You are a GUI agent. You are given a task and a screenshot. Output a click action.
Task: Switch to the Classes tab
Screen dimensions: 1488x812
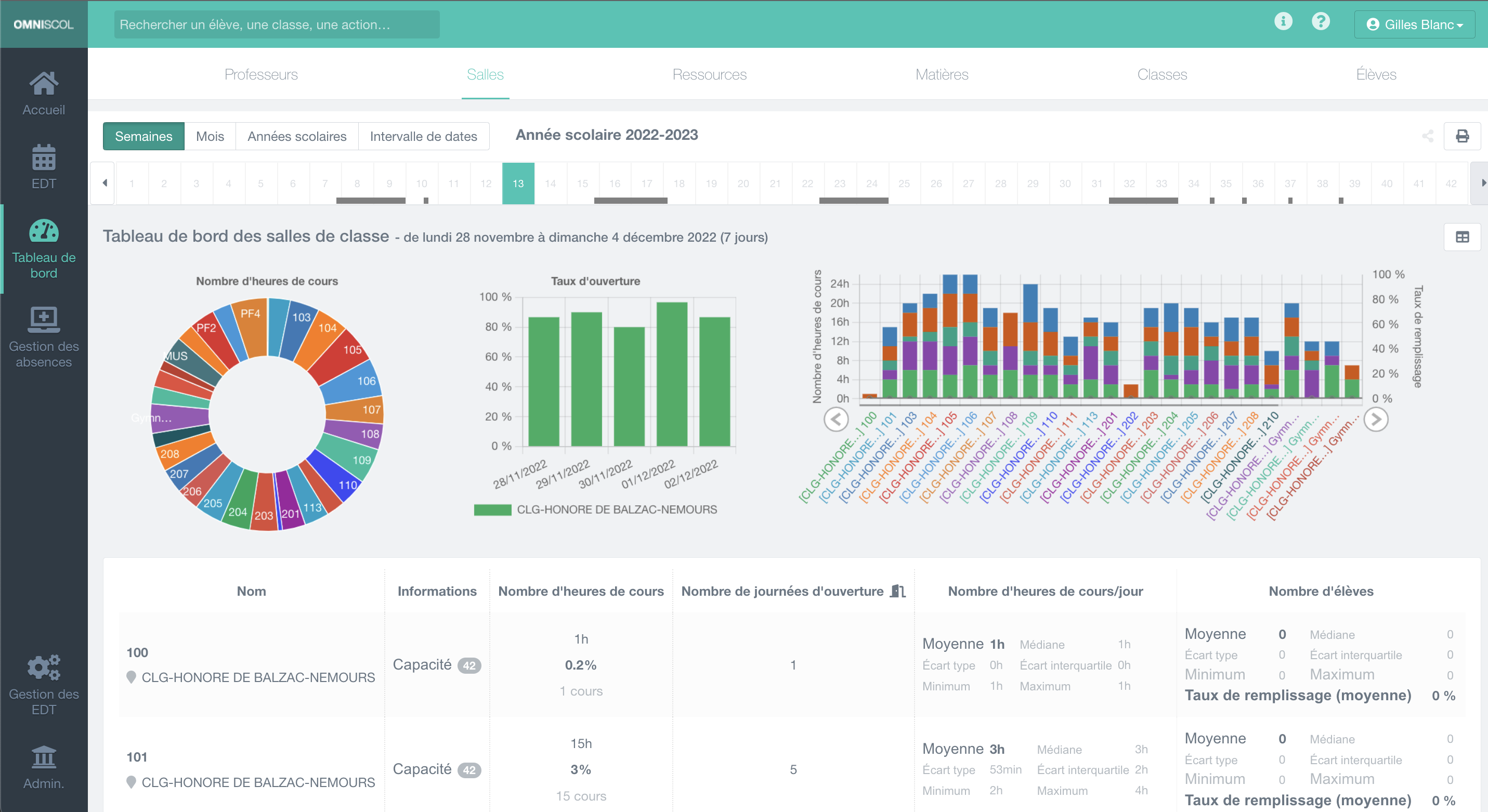pyautogui.click(x=1161, y=74)
